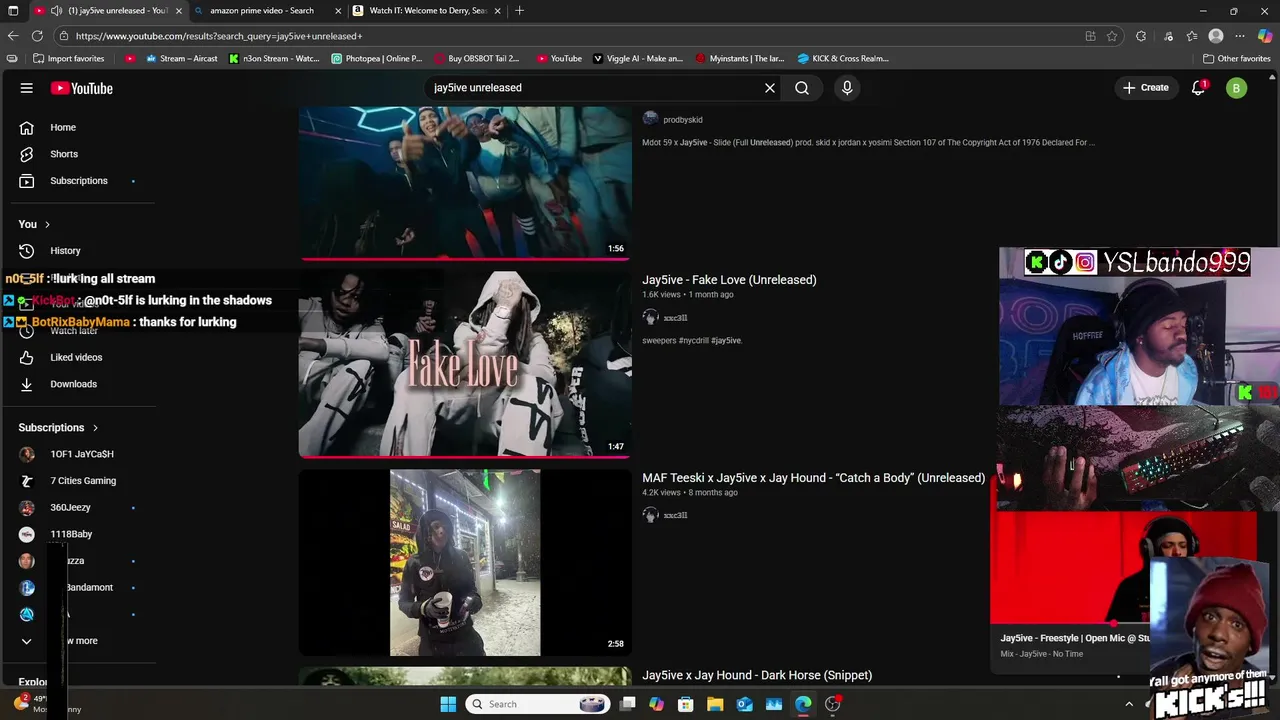Open Photopea bookmark
The image size is (1280, 720).
click(377, 59)
